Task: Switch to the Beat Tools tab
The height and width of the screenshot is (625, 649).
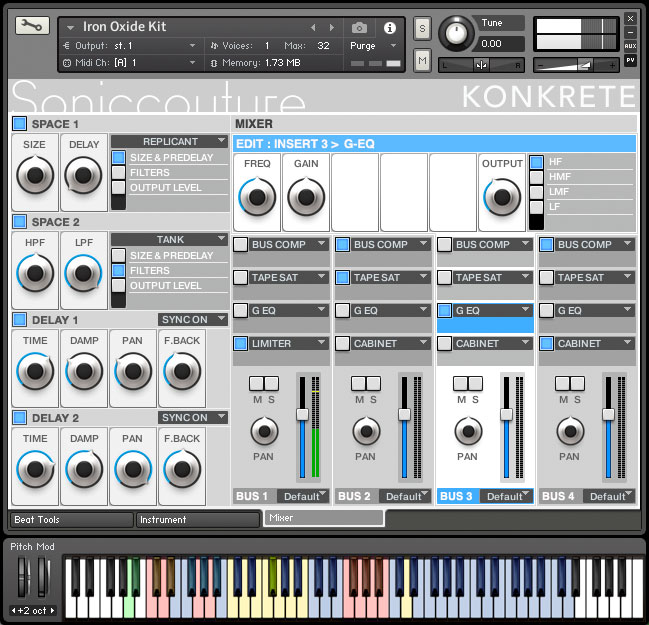Action: click(72, 520)
